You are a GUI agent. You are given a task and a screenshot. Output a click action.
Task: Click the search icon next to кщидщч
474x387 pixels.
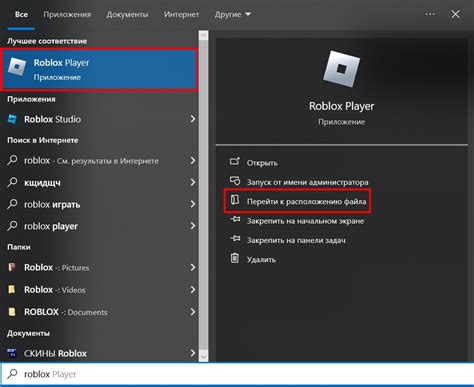[12, 182]
